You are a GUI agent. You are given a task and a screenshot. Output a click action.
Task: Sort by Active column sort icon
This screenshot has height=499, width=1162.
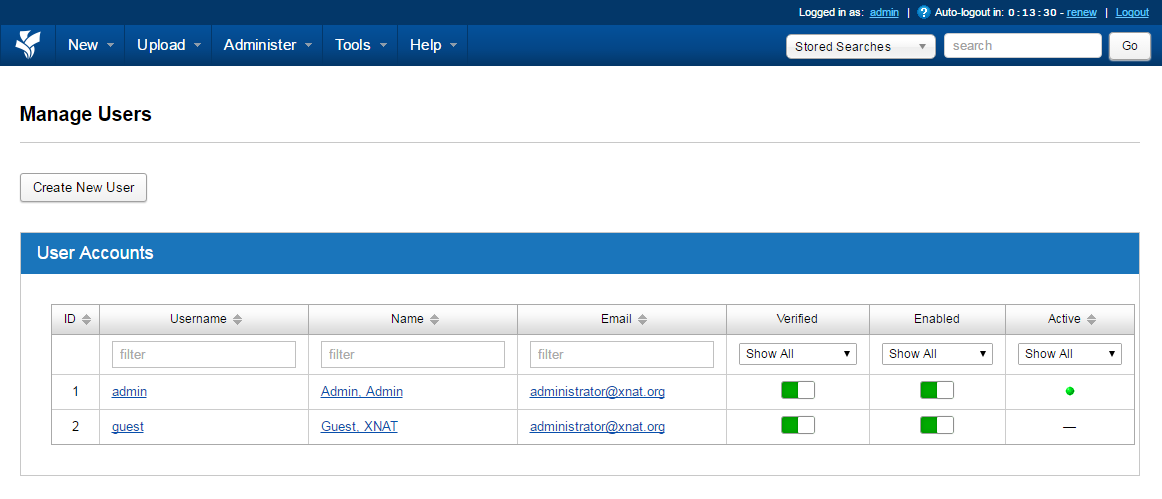(1091, 320)
